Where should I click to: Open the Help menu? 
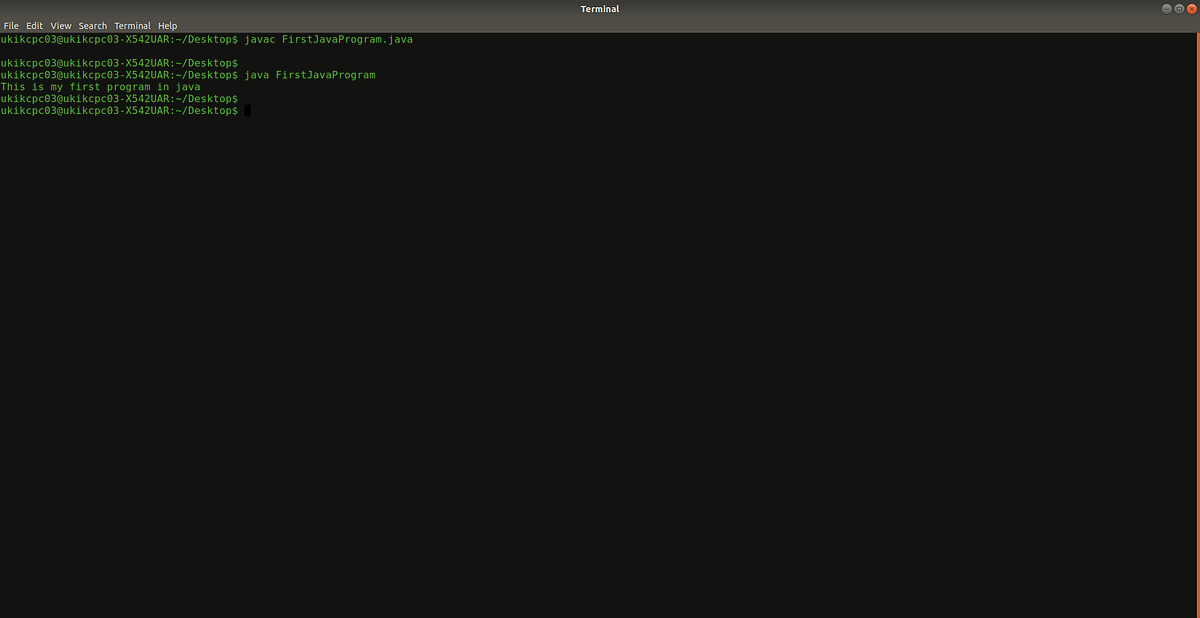pos(167,25)
